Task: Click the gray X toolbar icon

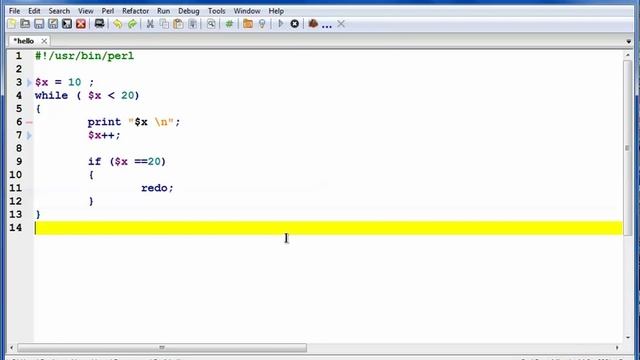Action: click(x=341, y=24)
